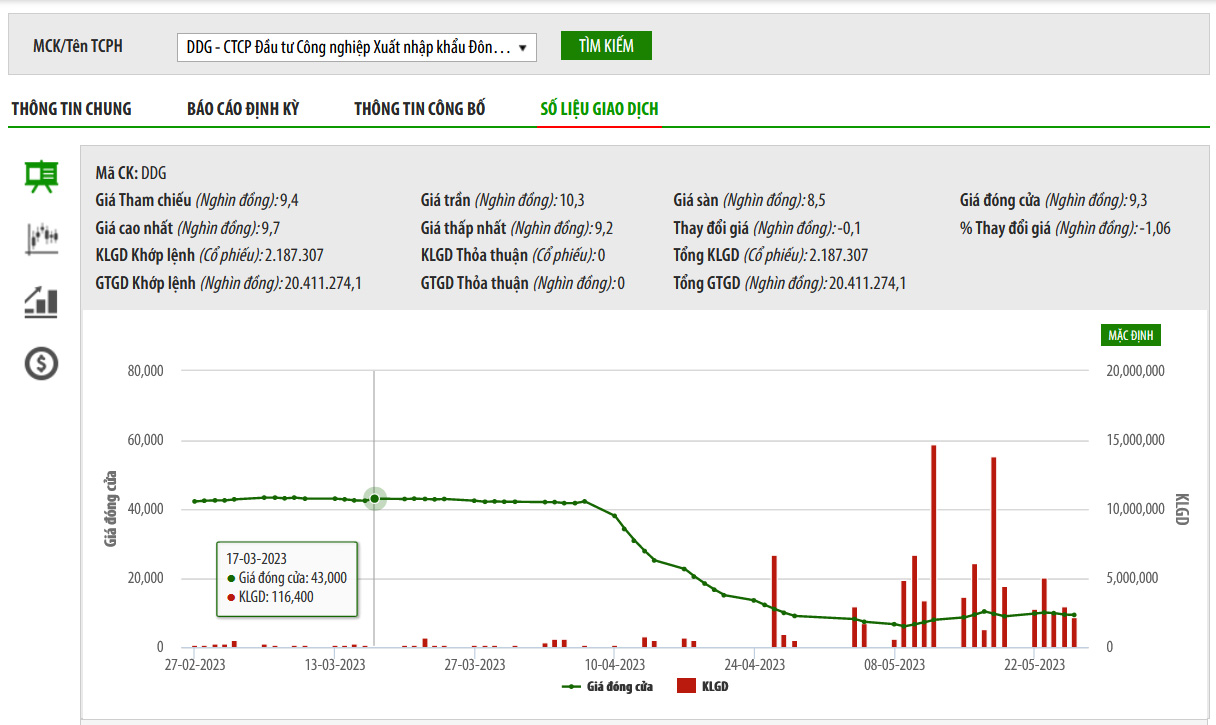Click the highlighted 17-03-2023 data point

(x=374, y=498)
